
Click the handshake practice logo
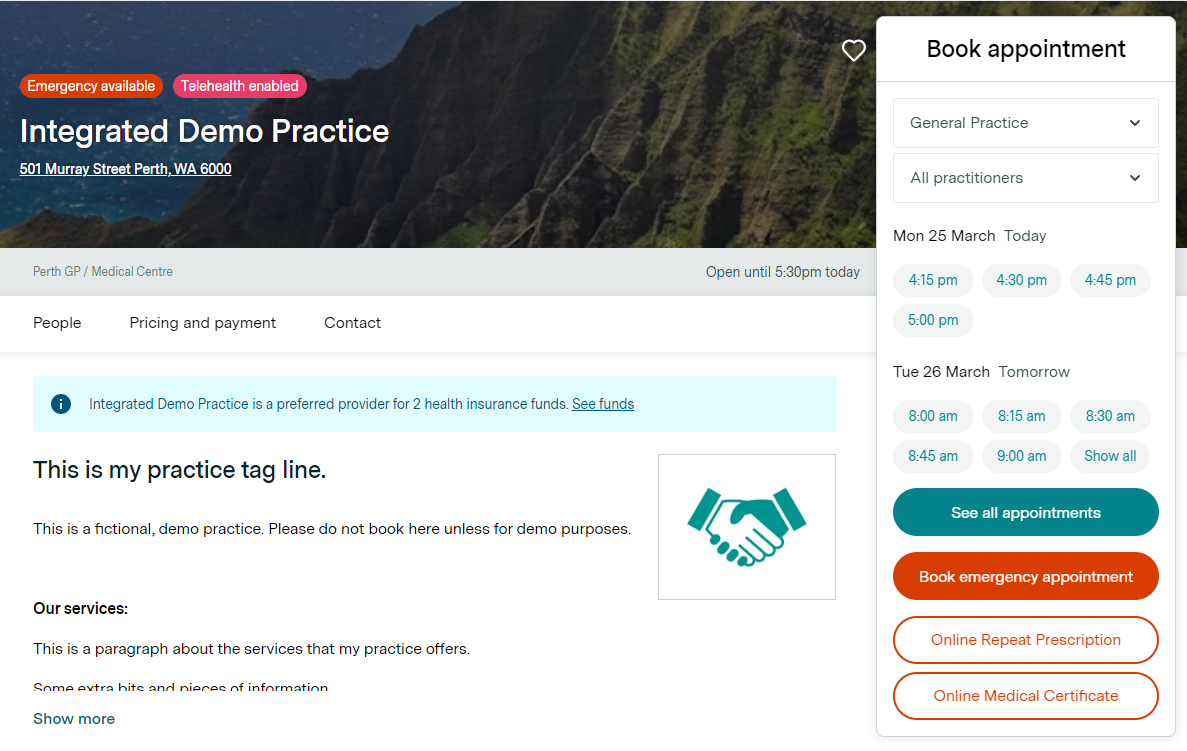click(746, 527)
